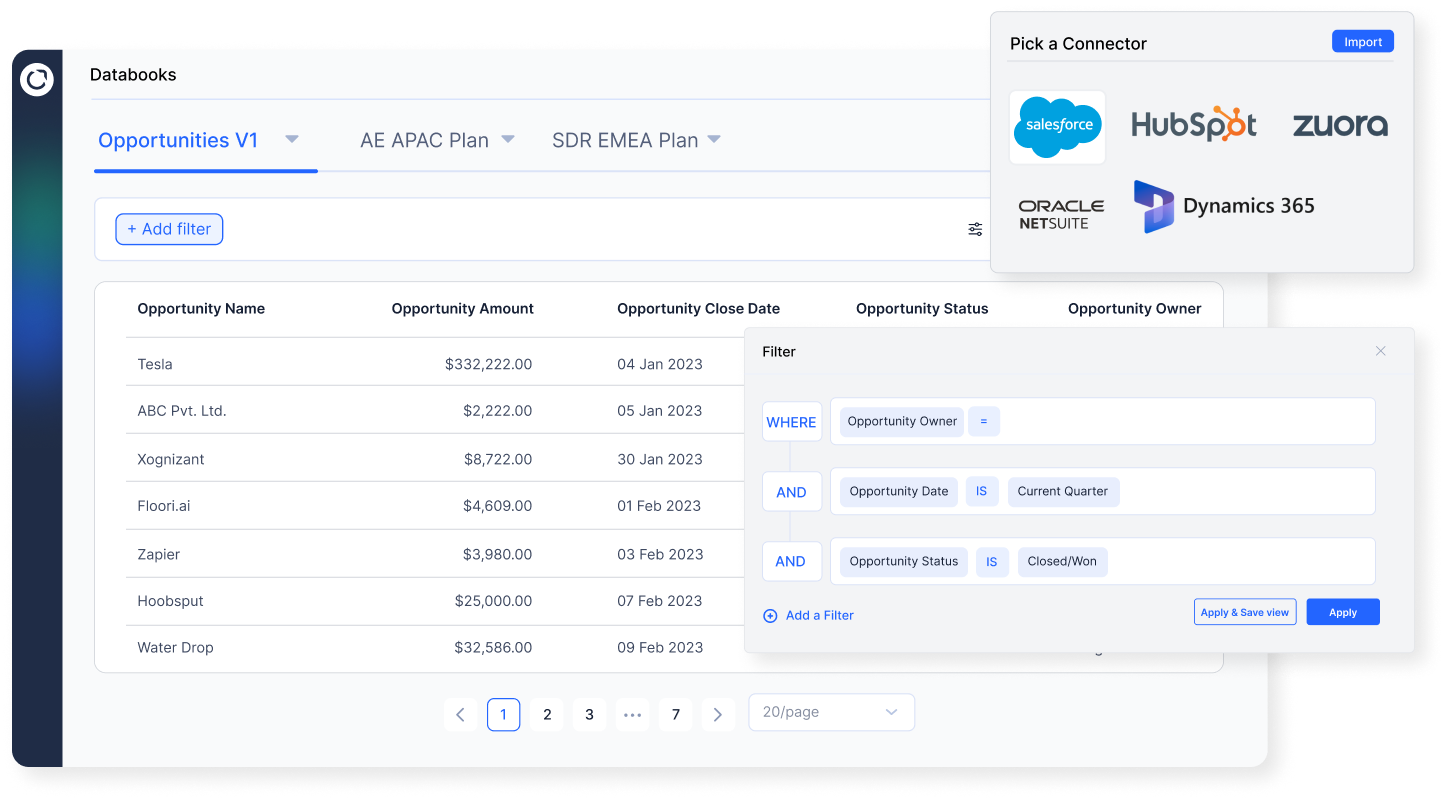Click the + Add filter button

coord(169,229)
